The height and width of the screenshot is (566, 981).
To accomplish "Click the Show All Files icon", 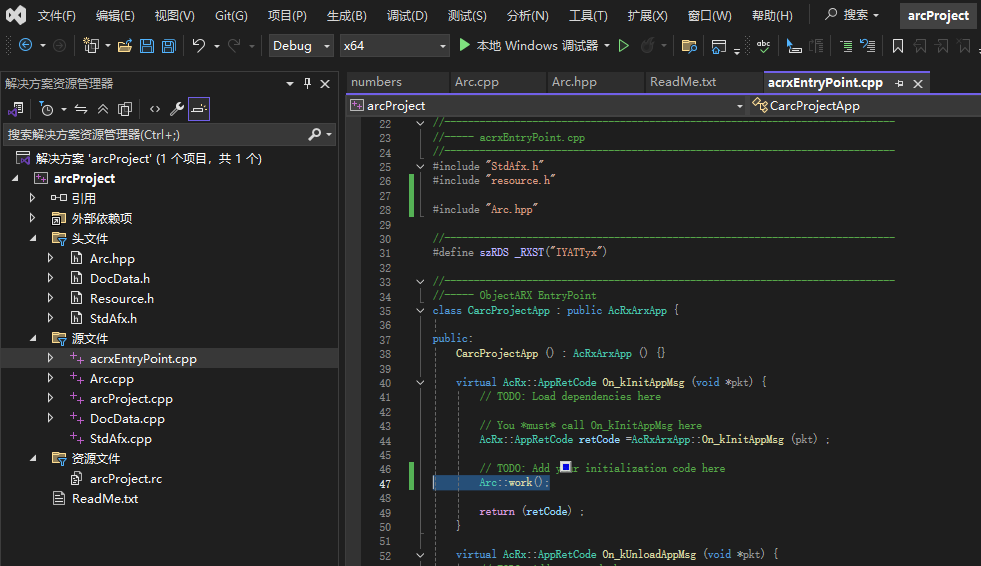I will [x=125, y=109].
